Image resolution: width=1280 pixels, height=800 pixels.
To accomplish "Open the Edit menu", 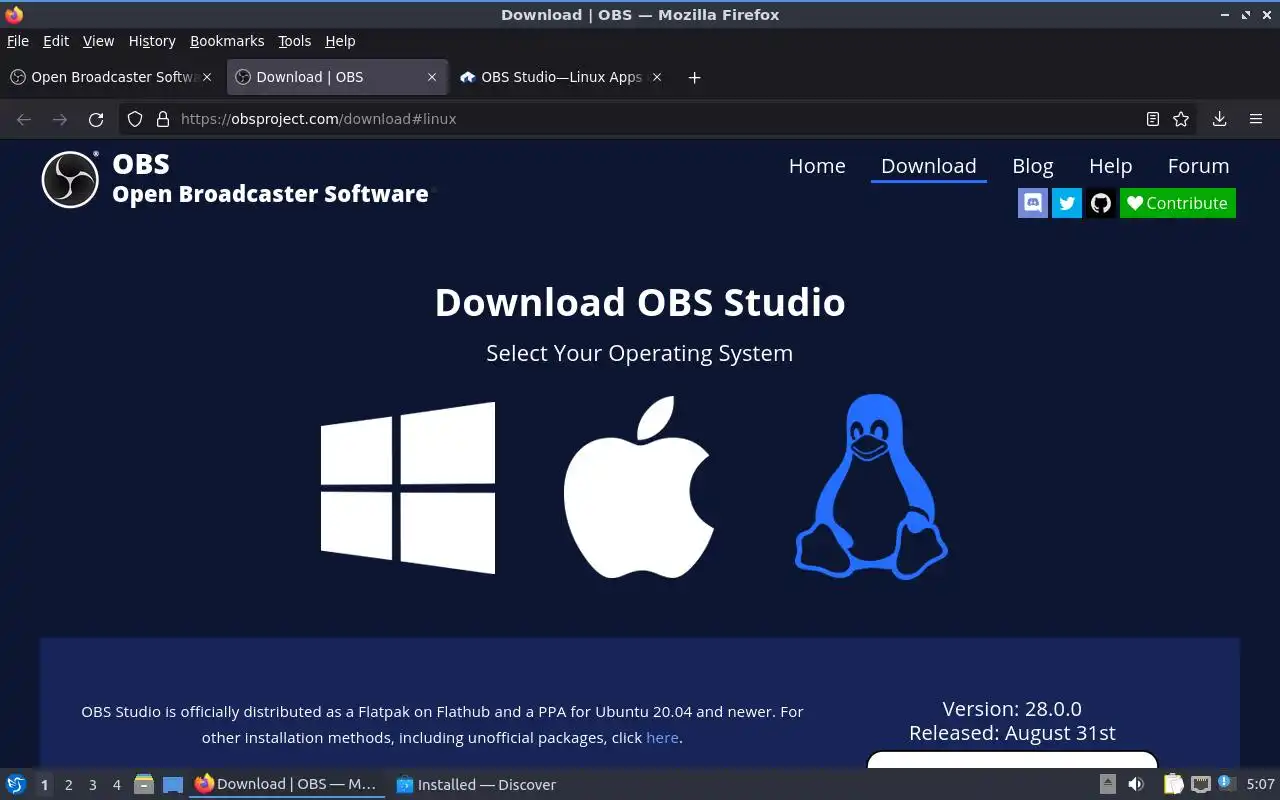I will click(x=56, y=41).
